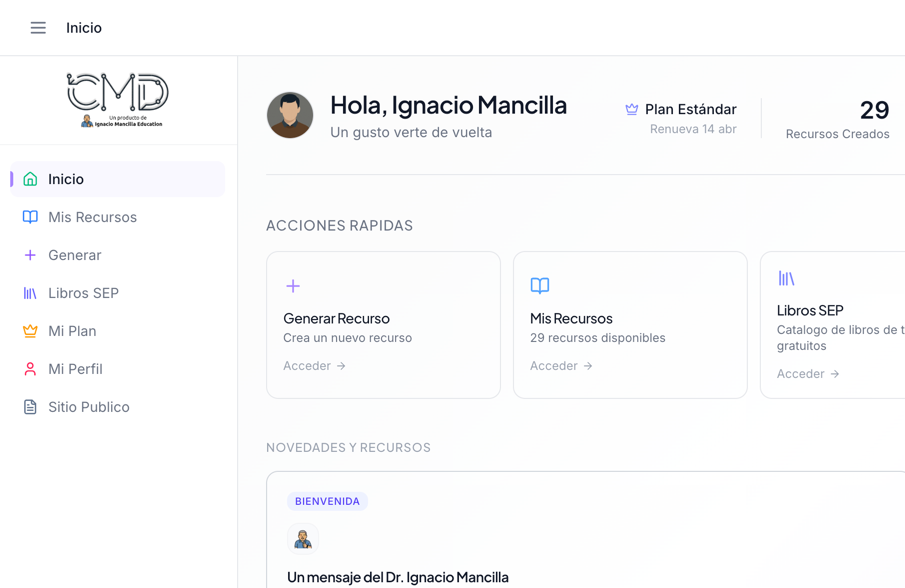This screenshot has width=905, height=588.
Task: Click the library icon beside Libros SEP
Action: [x=30, y=293]
